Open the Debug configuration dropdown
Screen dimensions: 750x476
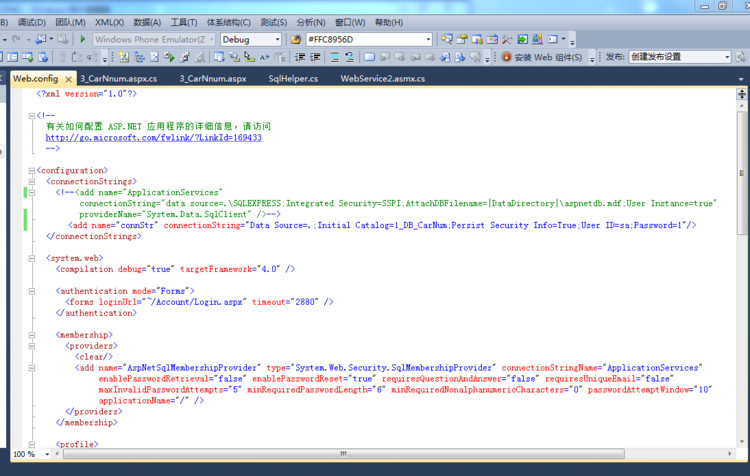(251, 39)
